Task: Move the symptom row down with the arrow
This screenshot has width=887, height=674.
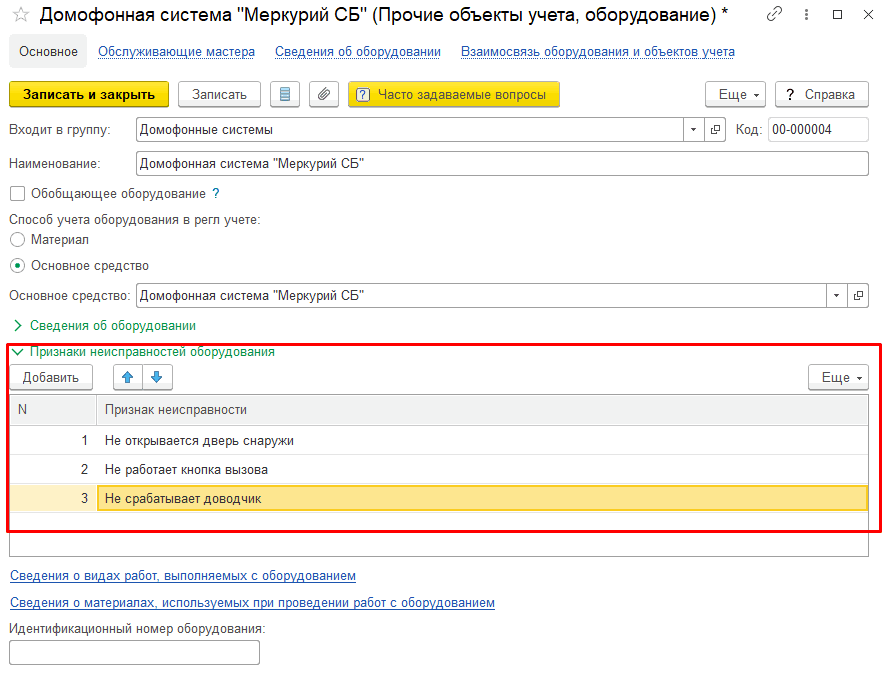Action: [157, 377]
